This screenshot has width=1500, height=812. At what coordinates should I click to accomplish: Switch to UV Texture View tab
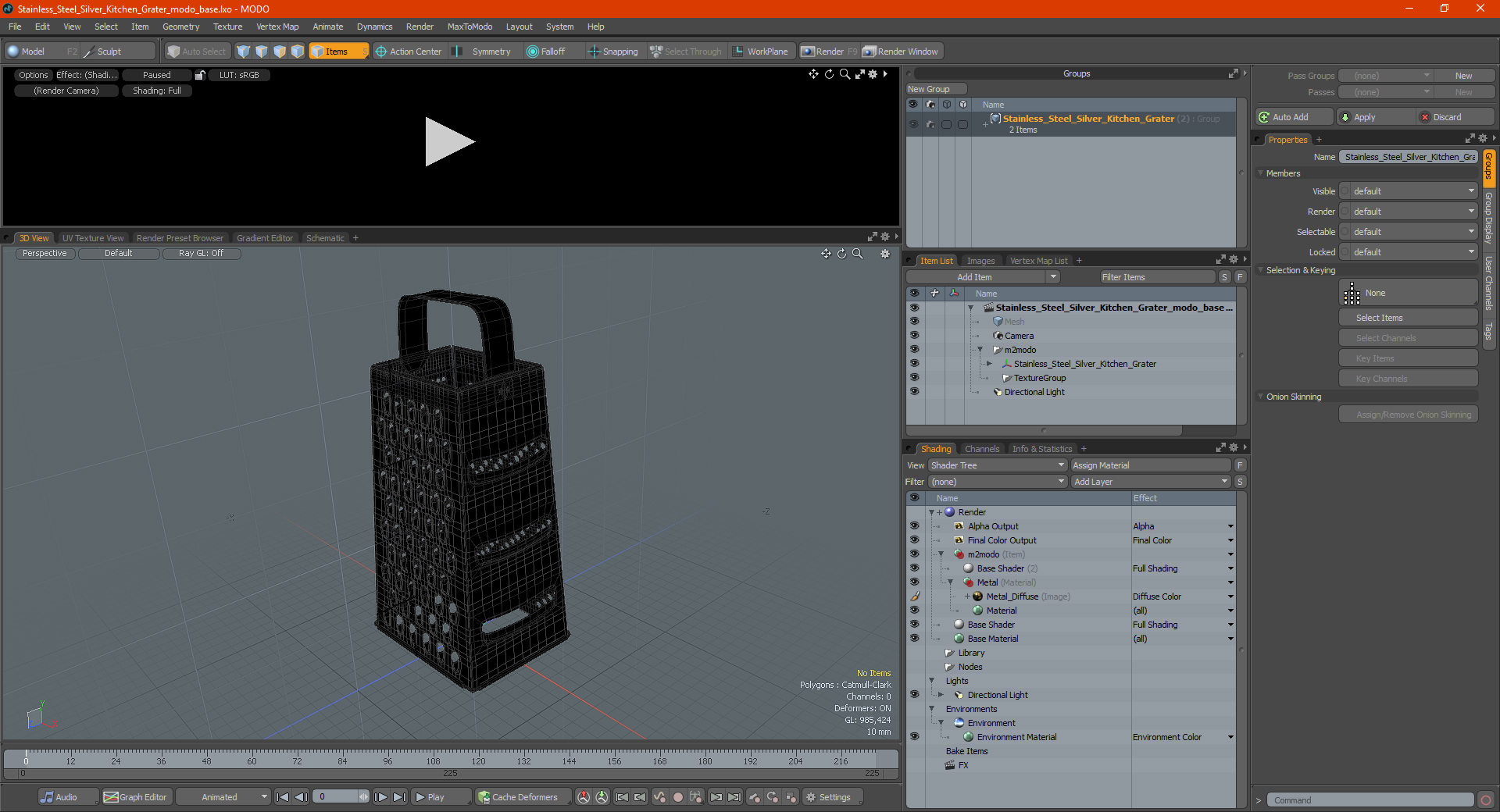pyautogui.click(x=93, y=238)
